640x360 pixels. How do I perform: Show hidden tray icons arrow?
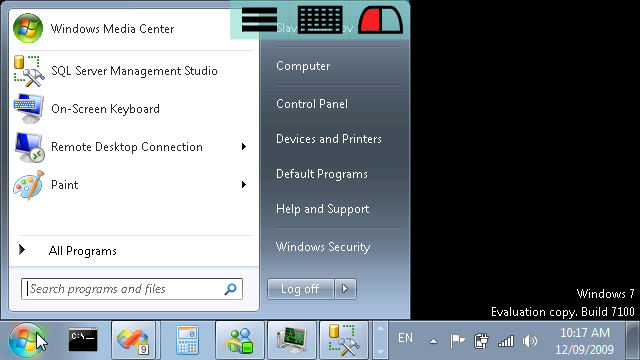[x=433, y=341]
